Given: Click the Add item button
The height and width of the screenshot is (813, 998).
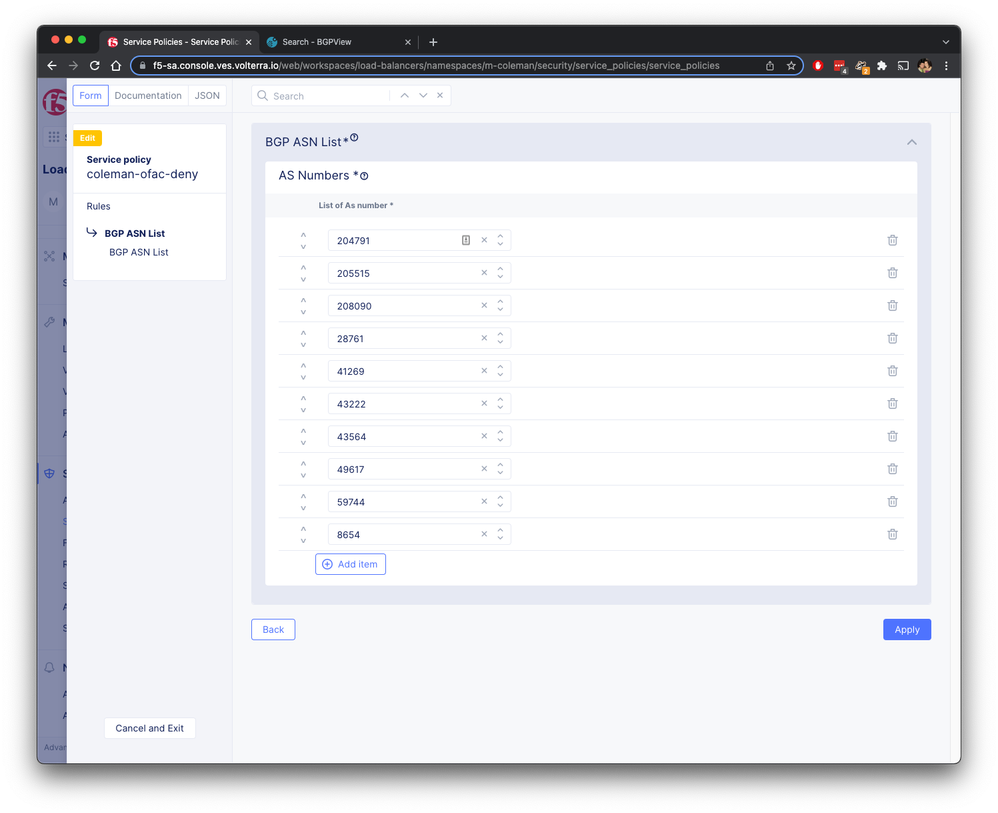Looking at the screenshot, I should coord(350,564).
